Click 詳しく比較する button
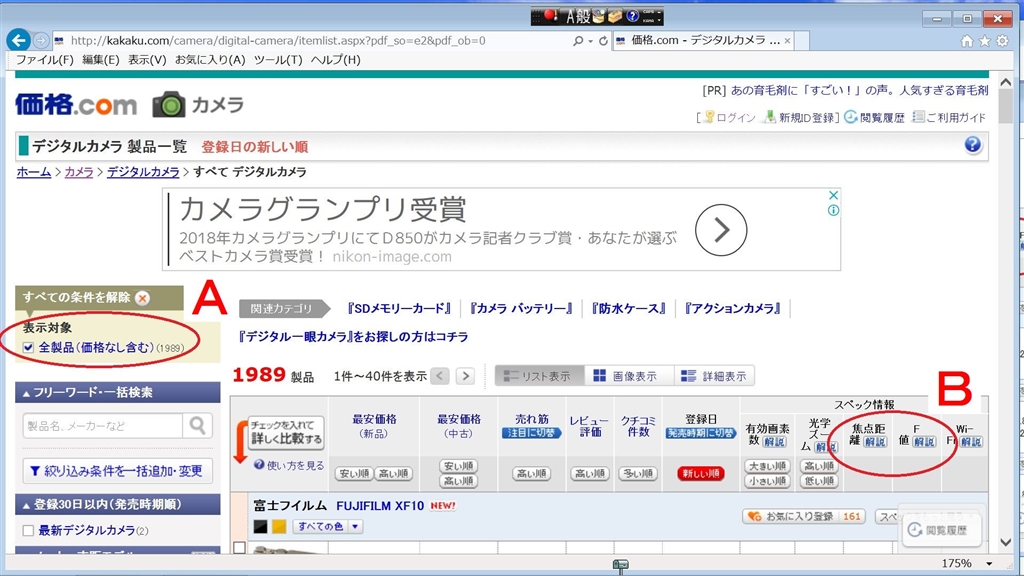Screen dimensions: 1024x576 pos(286,432)
